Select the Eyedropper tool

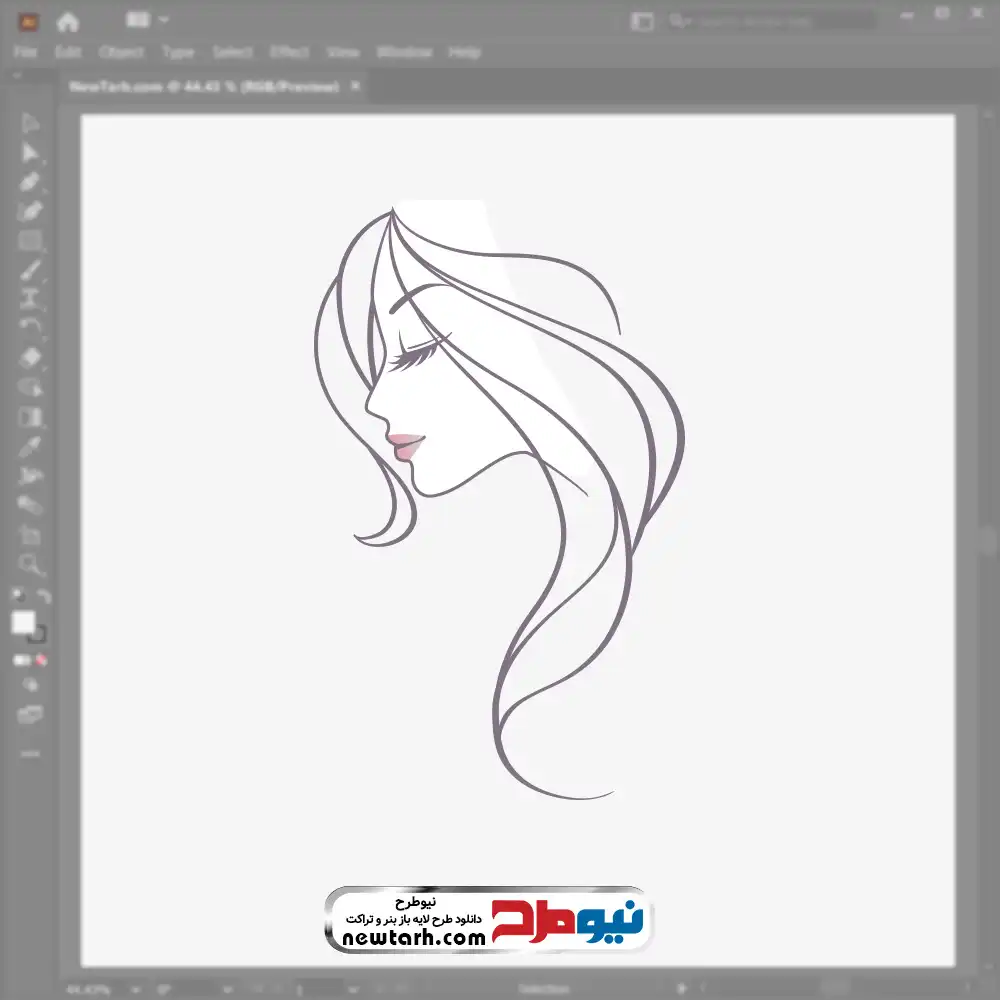point(30,446)
